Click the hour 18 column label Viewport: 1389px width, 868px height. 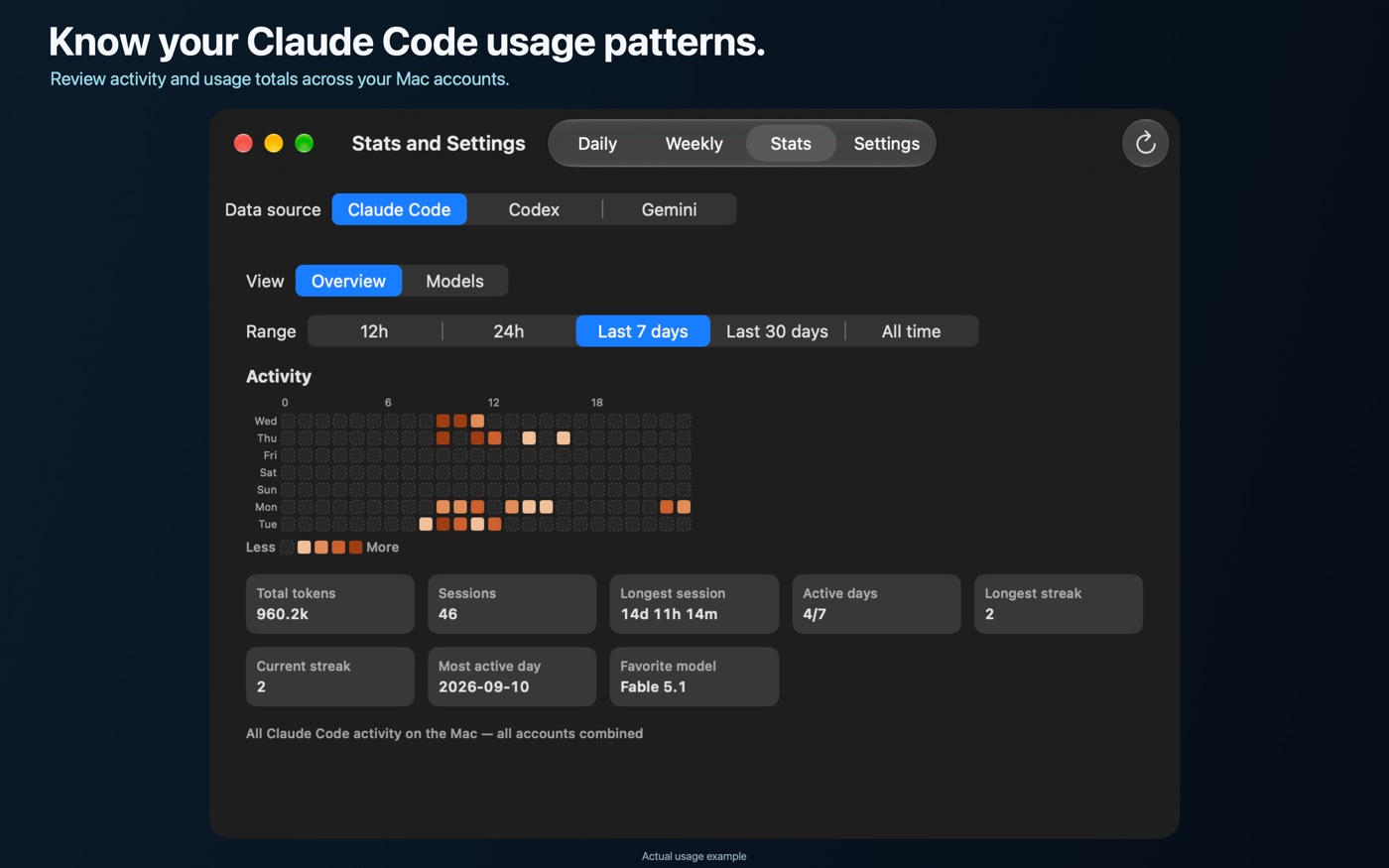tap(596, 403)
